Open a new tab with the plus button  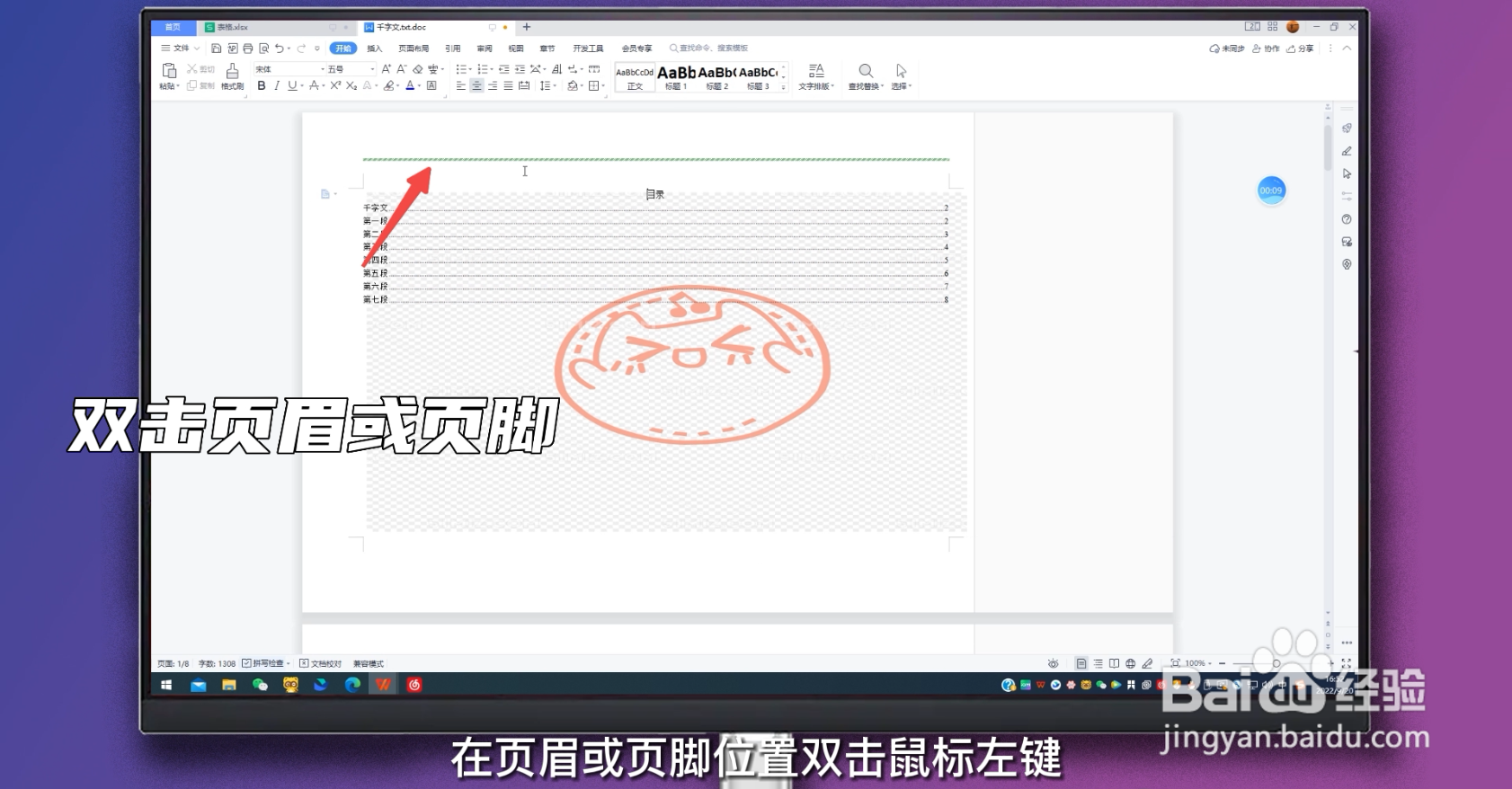point(527,27)
